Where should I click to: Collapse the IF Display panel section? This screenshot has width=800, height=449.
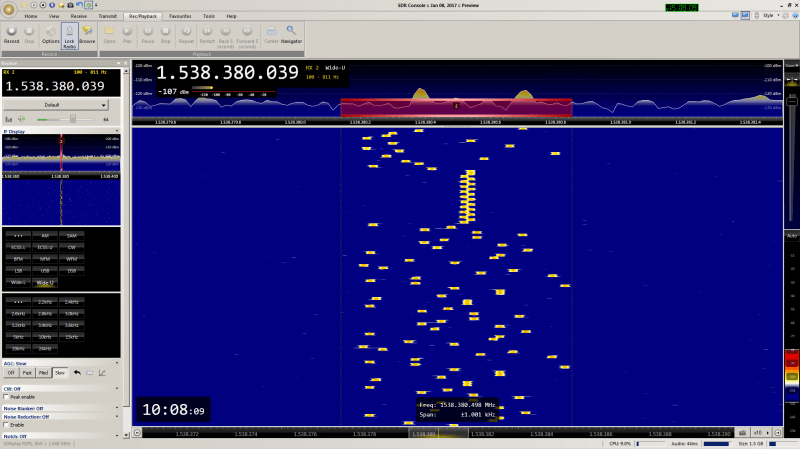pyautogui.click(x=117, y=131)
